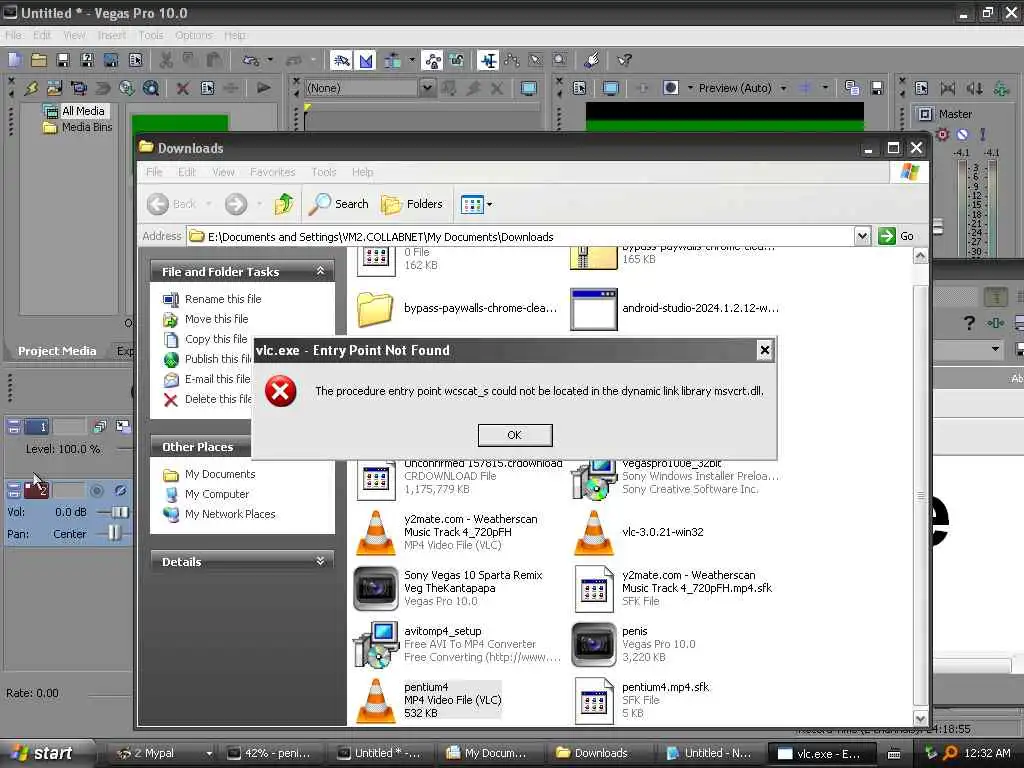Click the Remove Selected Media red X
This screenshot has width=1024, height=768.
click(x=183, y=88)
